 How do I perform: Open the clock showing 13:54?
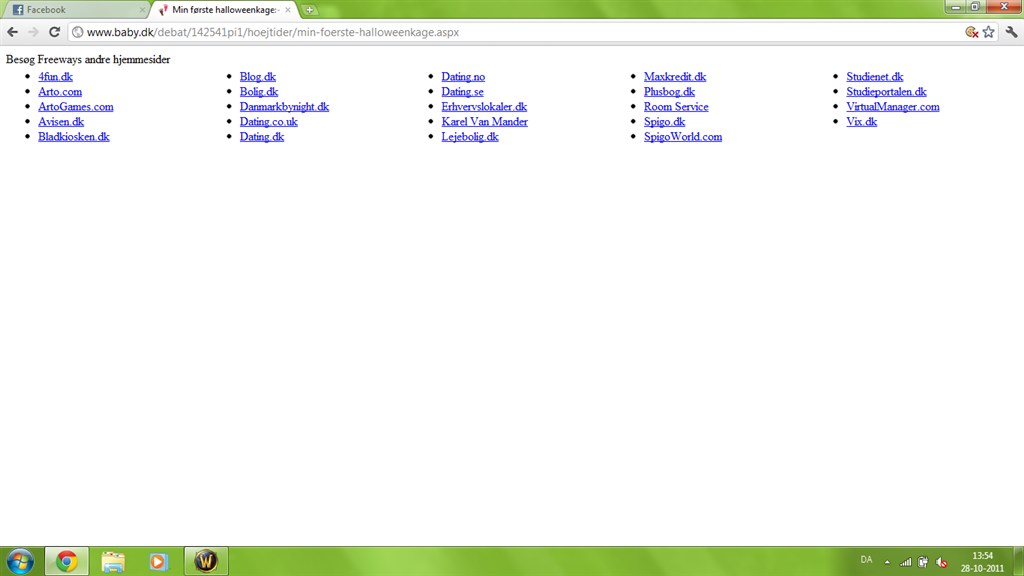(982, 562)
